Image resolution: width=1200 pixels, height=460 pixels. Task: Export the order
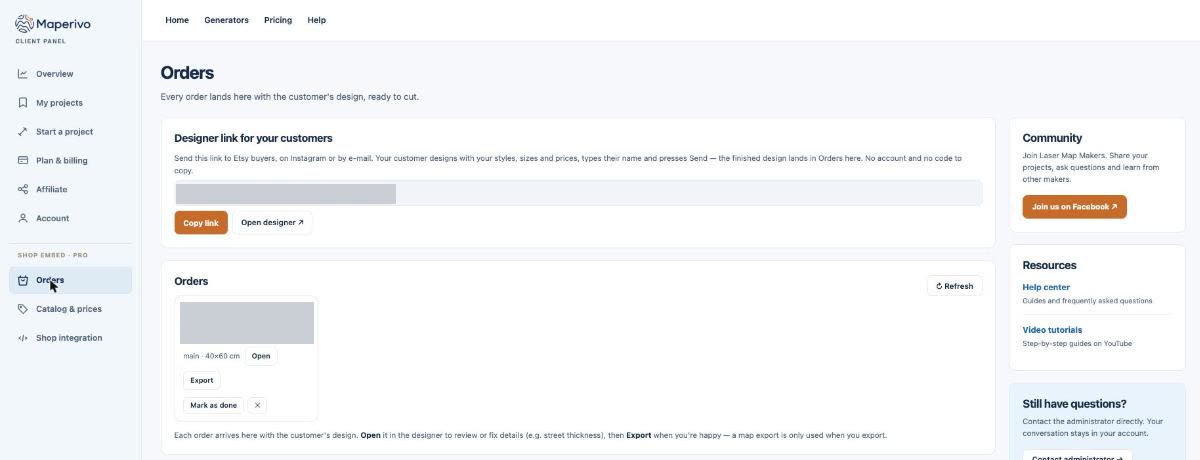point(202,380)
